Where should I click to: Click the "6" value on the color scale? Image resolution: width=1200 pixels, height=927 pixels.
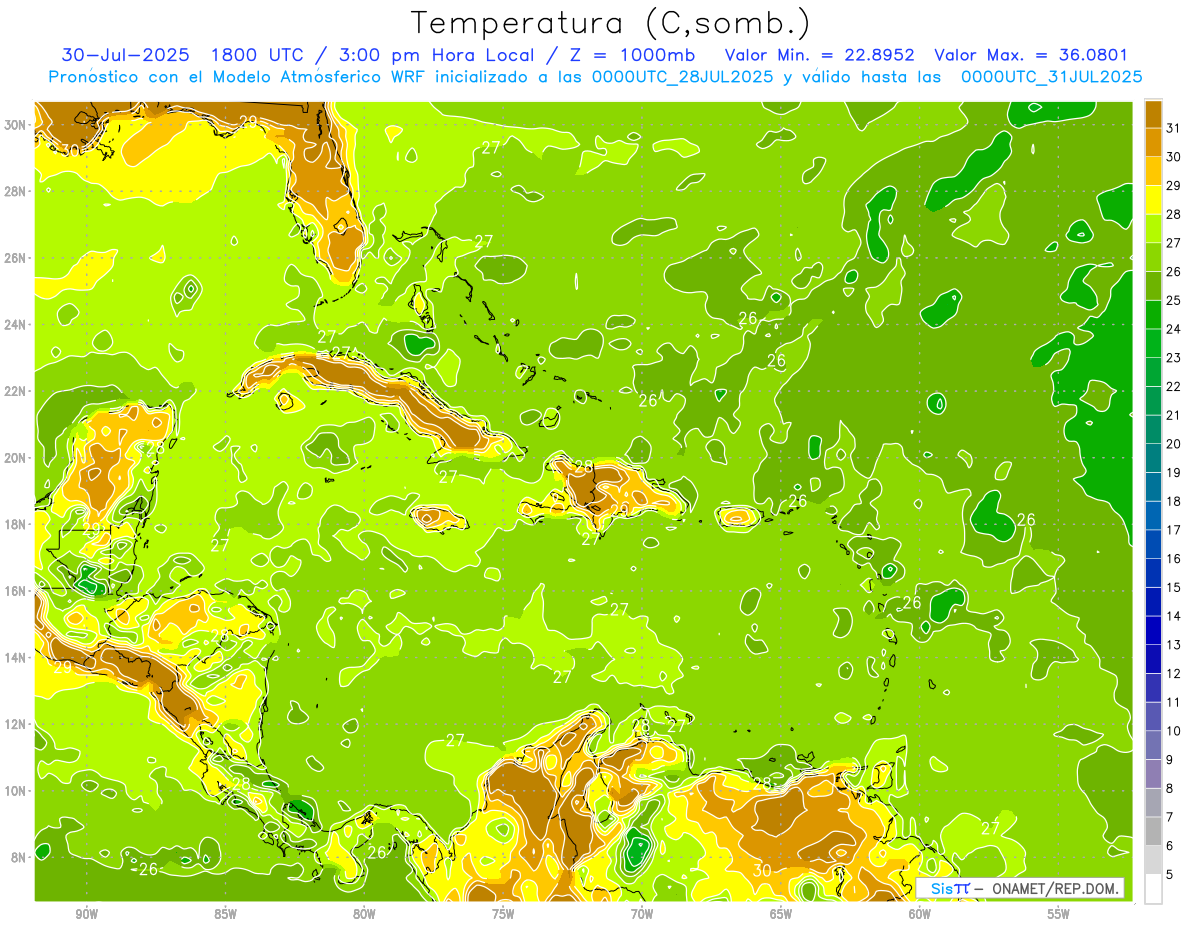(x=1169, y=846)
